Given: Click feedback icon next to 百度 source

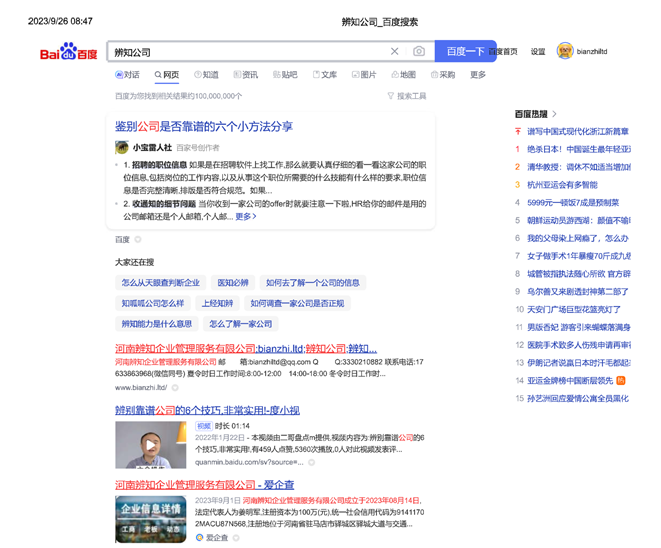Looking at the screenshot, I should [138, 239].
